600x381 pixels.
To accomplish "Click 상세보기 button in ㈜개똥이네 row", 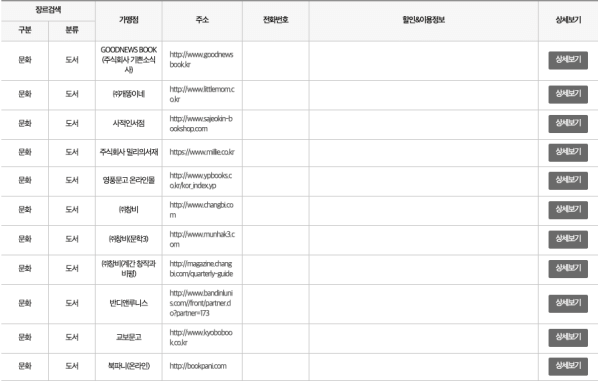I will (568, 94).
